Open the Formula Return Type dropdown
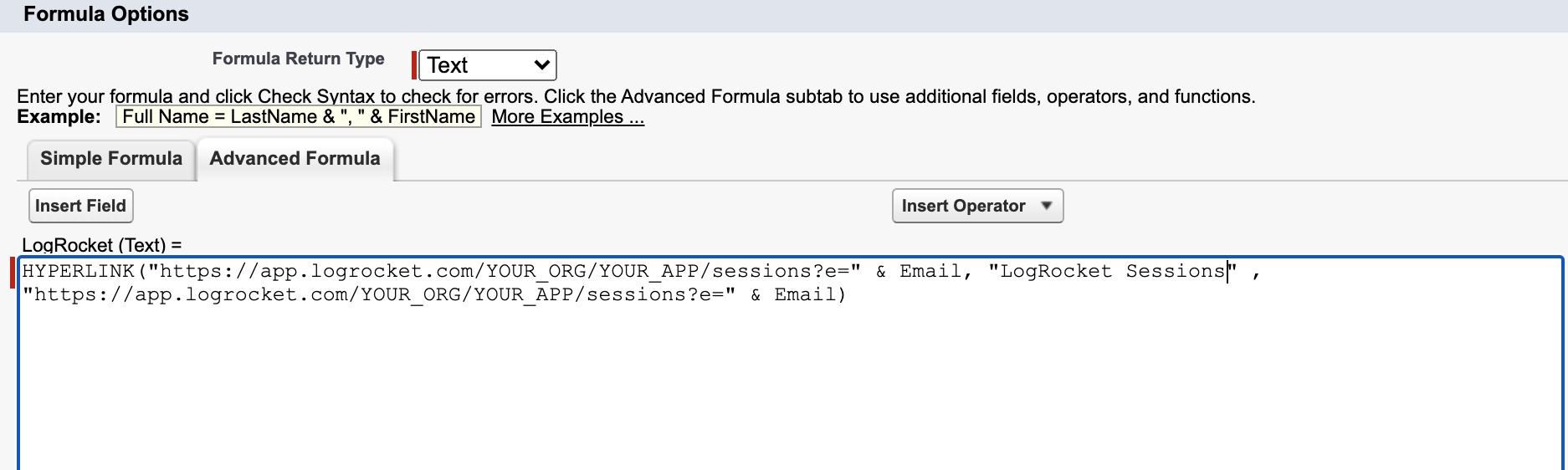Viewport: 1568px width, 470px height. click(487, 65)
